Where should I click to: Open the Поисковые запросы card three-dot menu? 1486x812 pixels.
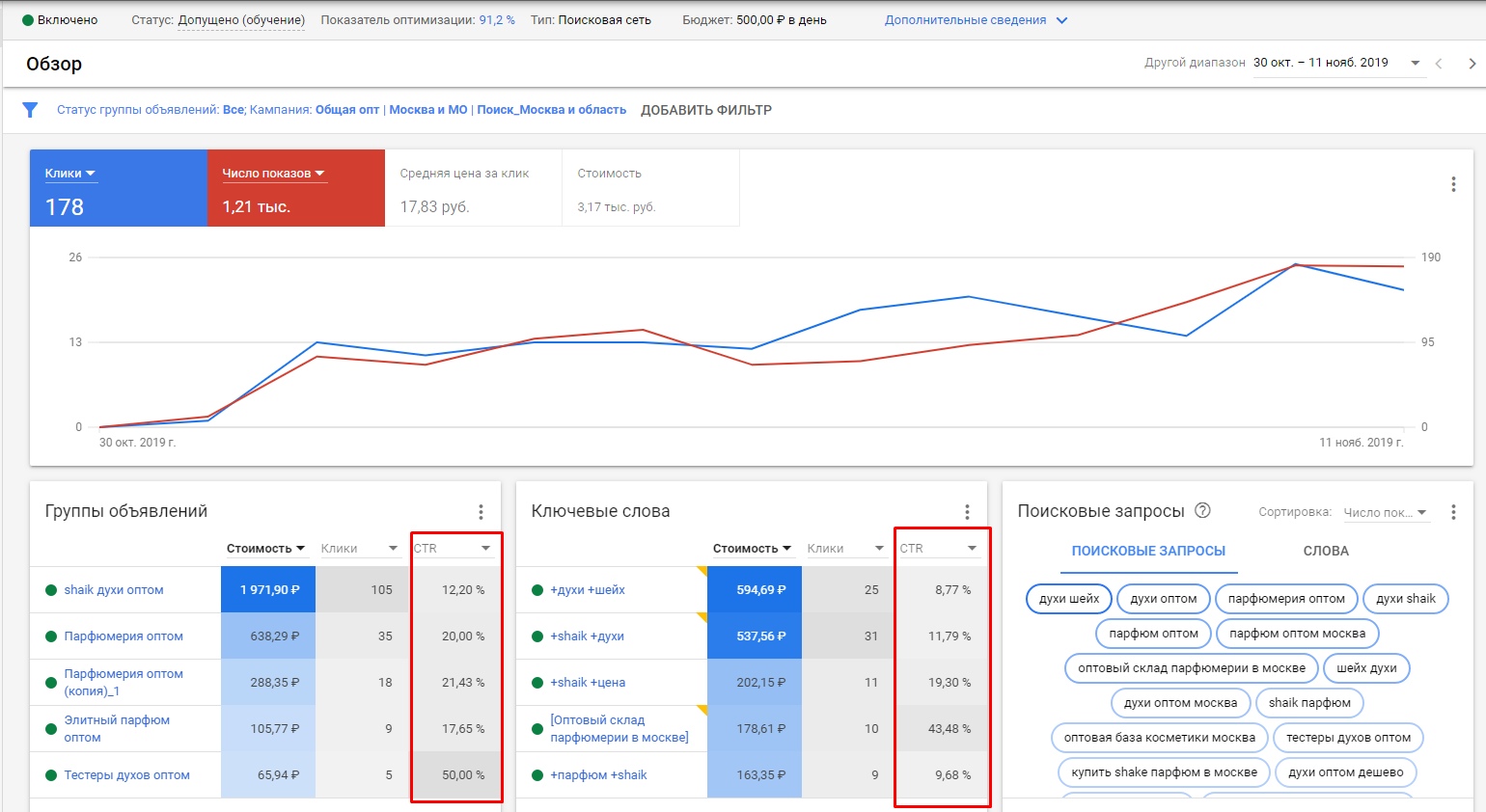click(1453, 512)
